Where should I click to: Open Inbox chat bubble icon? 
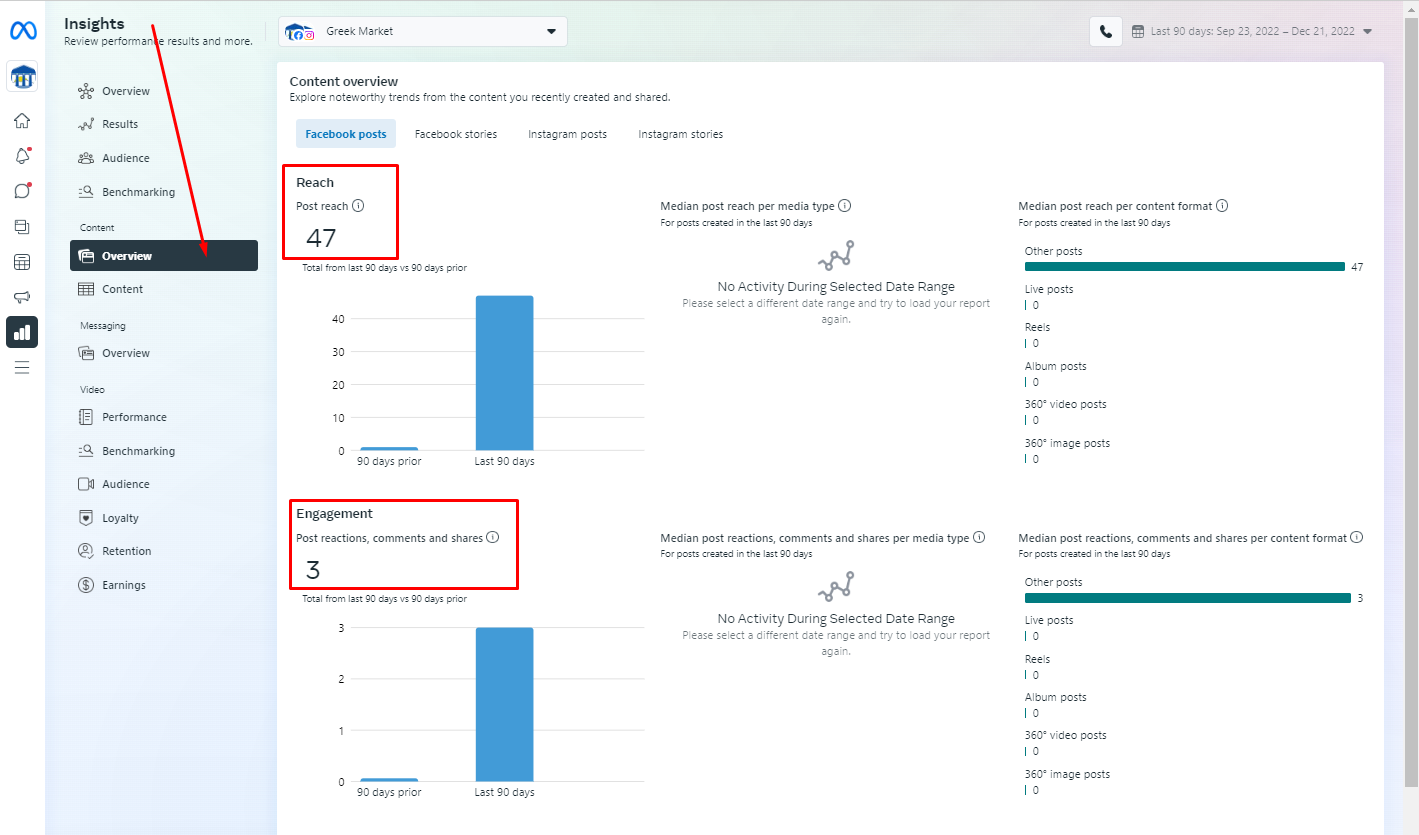point(22,191)
